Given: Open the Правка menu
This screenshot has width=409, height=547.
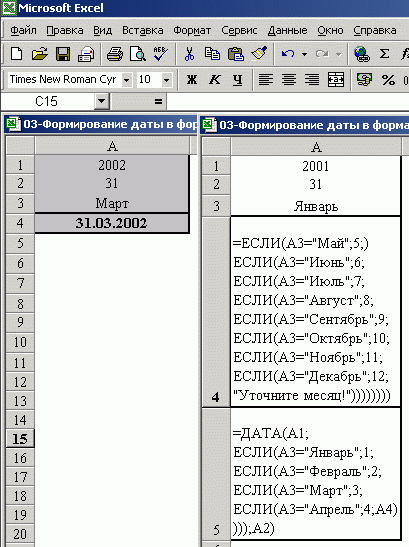Looking at the screenshot, I should 65,30.
